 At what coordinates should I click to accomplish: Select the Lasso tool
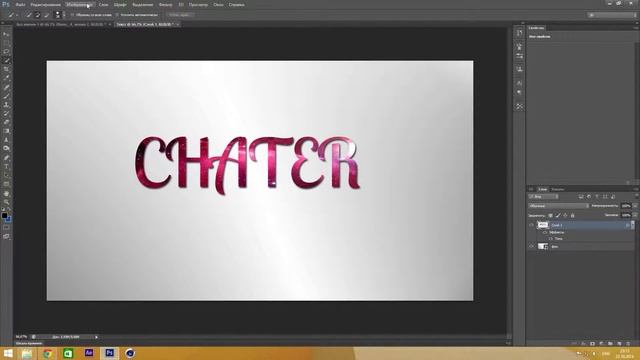pos(6,51)
